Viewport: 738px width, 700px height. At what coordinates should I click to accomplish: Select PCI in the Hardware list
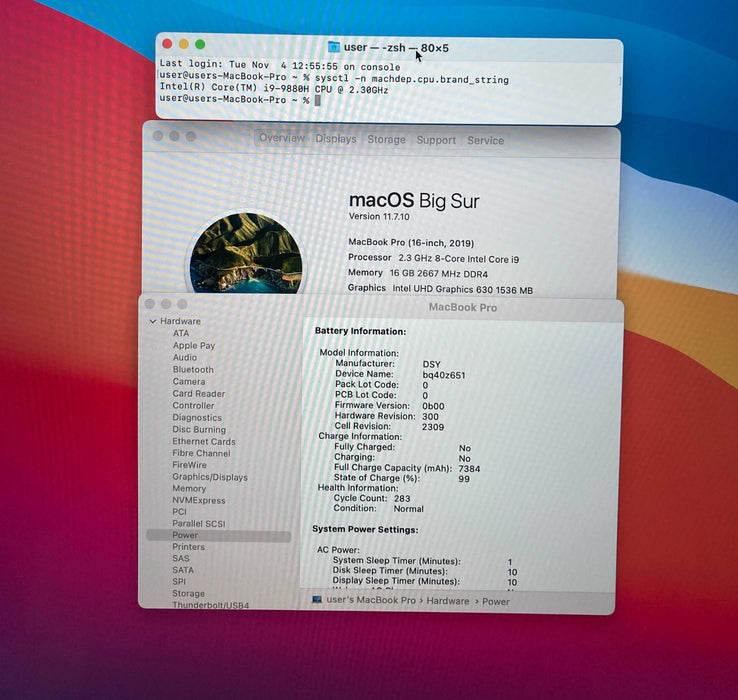[179, 512]
